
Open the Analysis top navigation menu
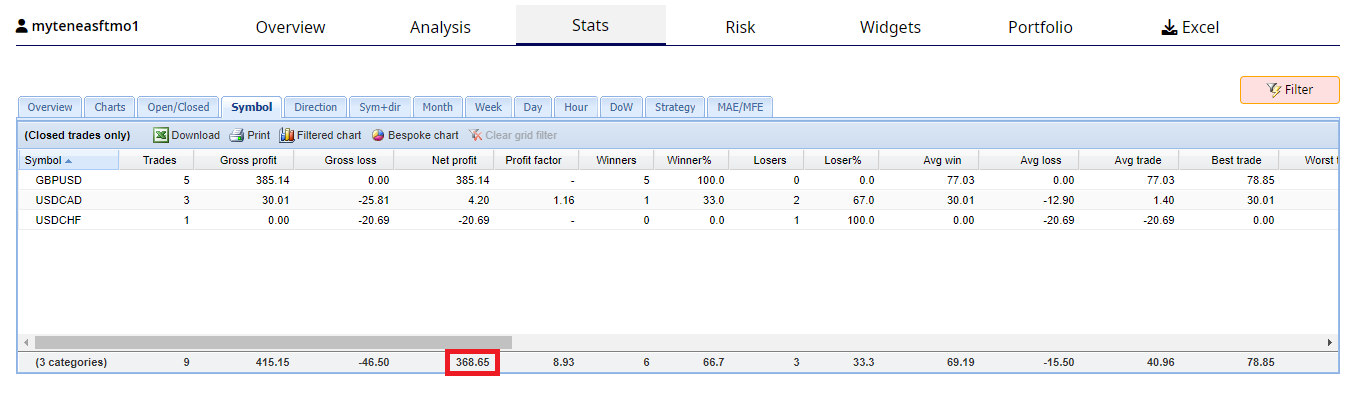click(440, 27)
